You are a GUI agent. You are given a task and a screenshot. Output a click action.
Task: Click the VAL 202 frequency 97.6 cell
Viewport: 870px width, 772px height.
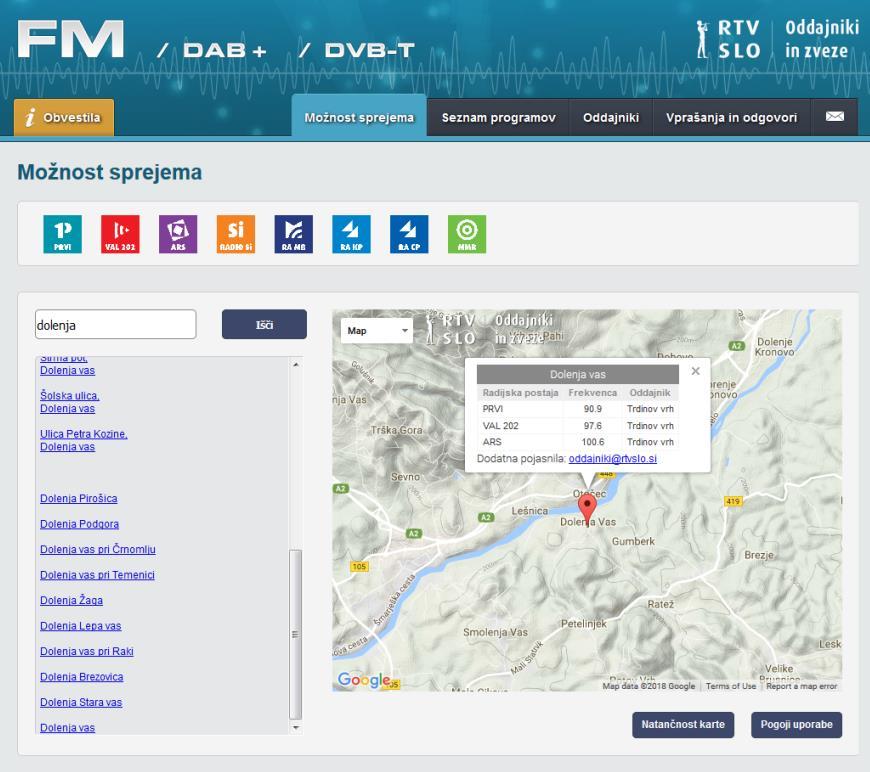coord(593,426)
